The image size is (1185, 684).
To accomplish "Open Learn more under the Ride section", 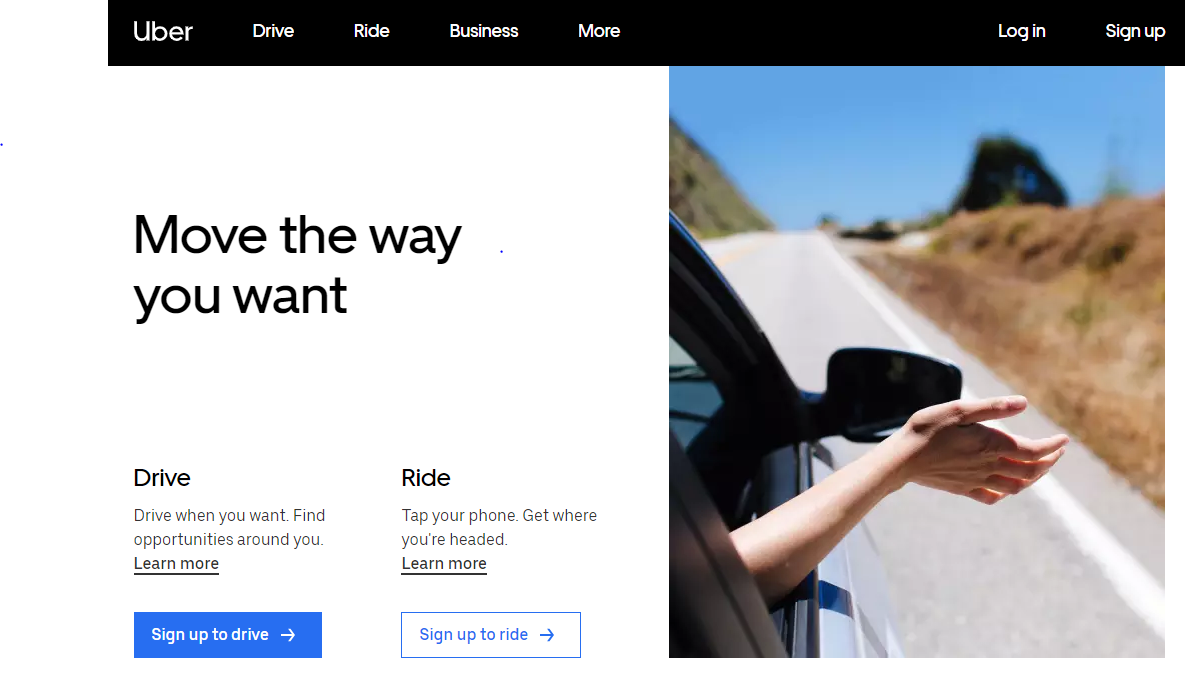I will point(444,564).
